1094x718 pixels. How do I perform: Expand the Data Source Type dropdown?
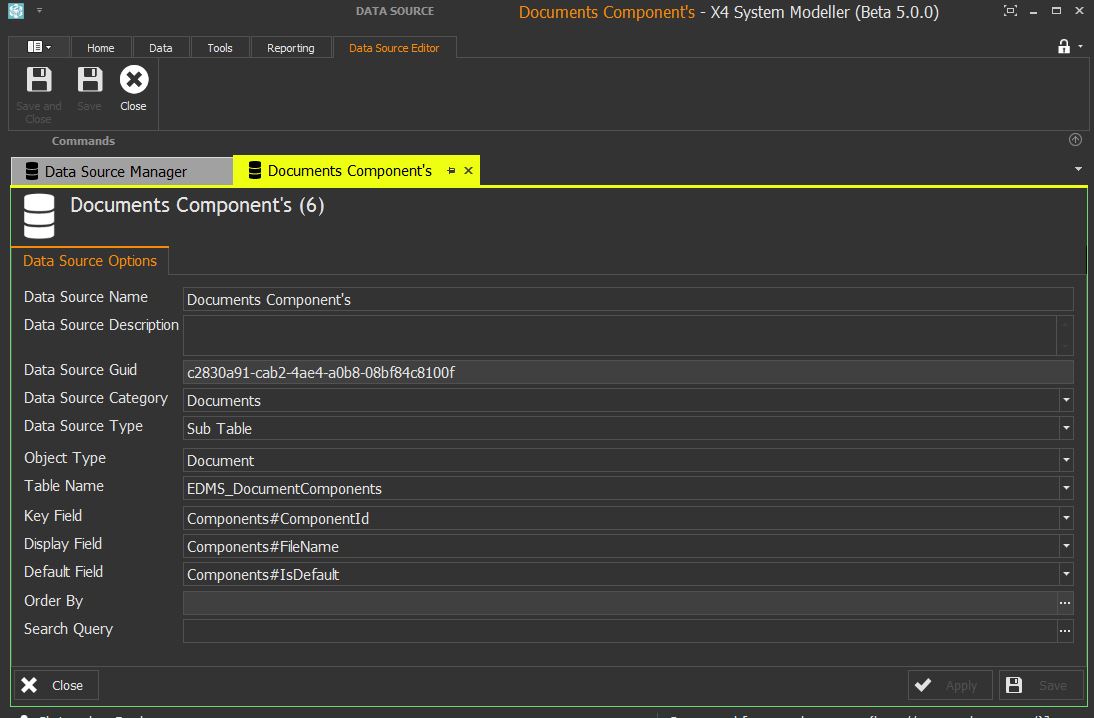pos(1066,428)
